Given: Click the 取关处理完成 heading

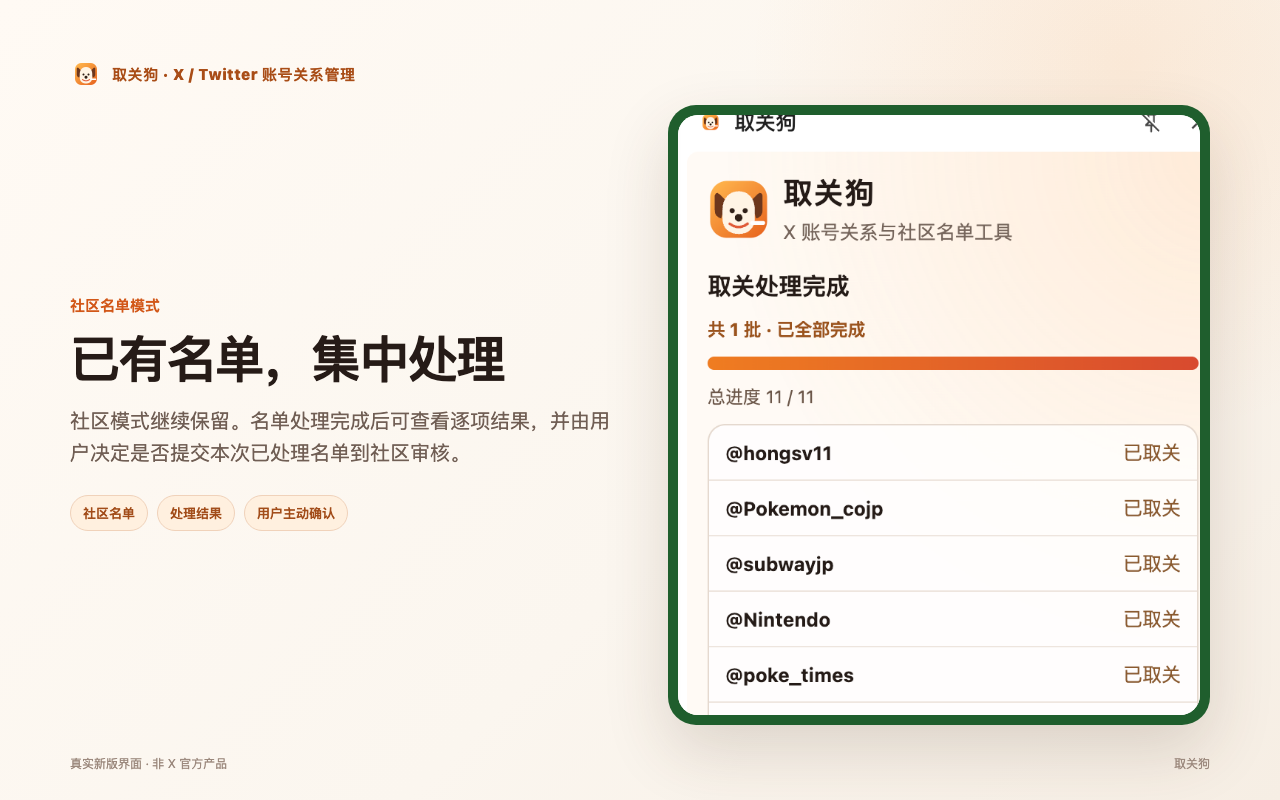Looking at the screenshot, I should pos(778,287).
